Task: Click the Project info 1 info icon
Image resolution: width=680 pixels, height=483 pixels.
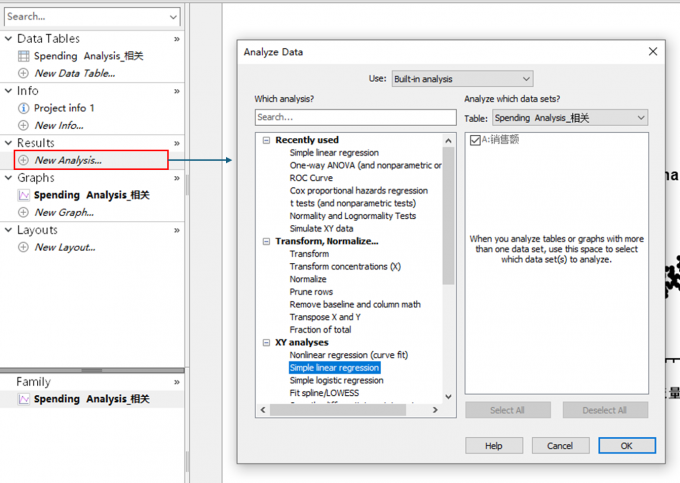Action: click(x=24, y=108)
